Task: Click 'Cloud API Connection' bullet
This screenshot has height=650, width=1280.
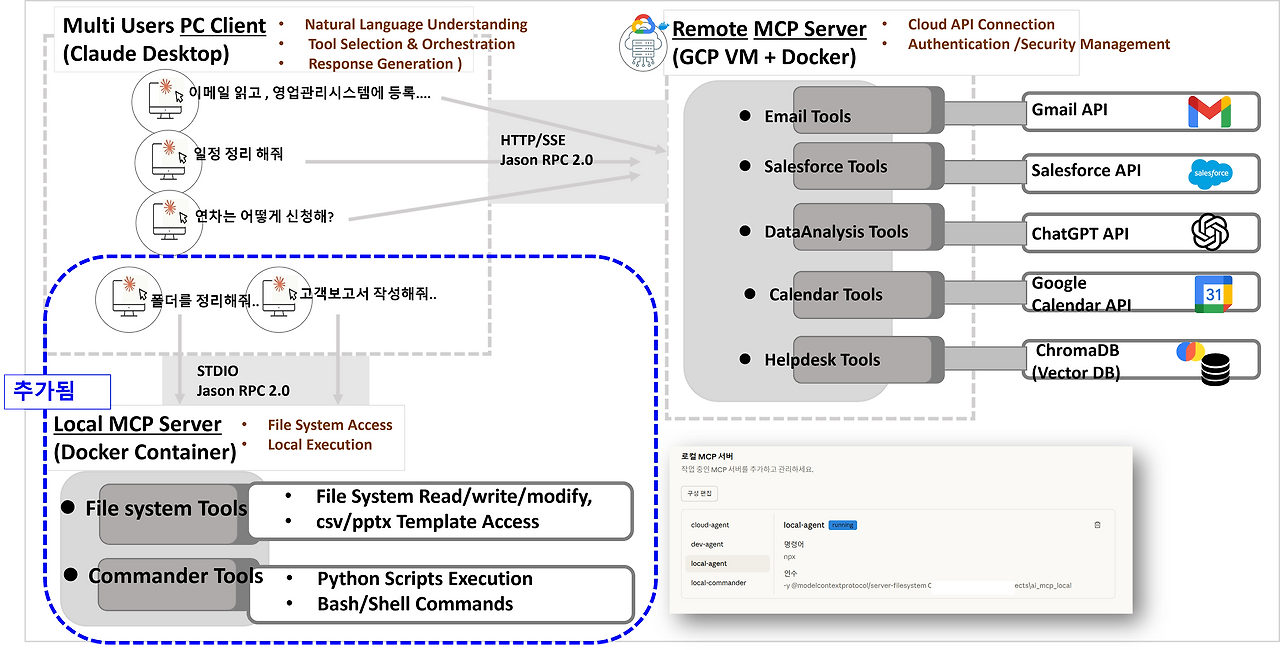Action: point(981,24)
